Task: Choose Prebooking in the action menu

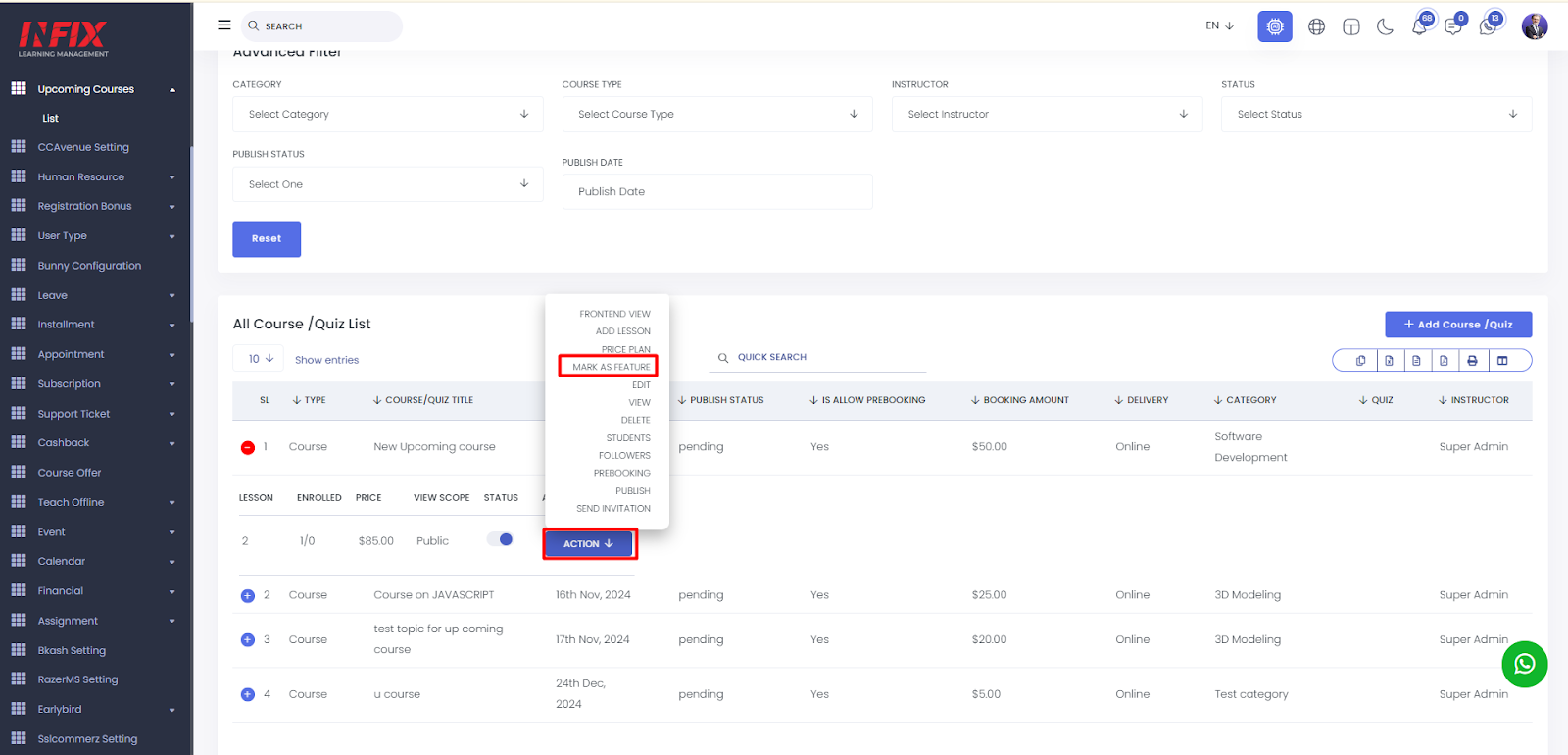Action: click(621, 474)
